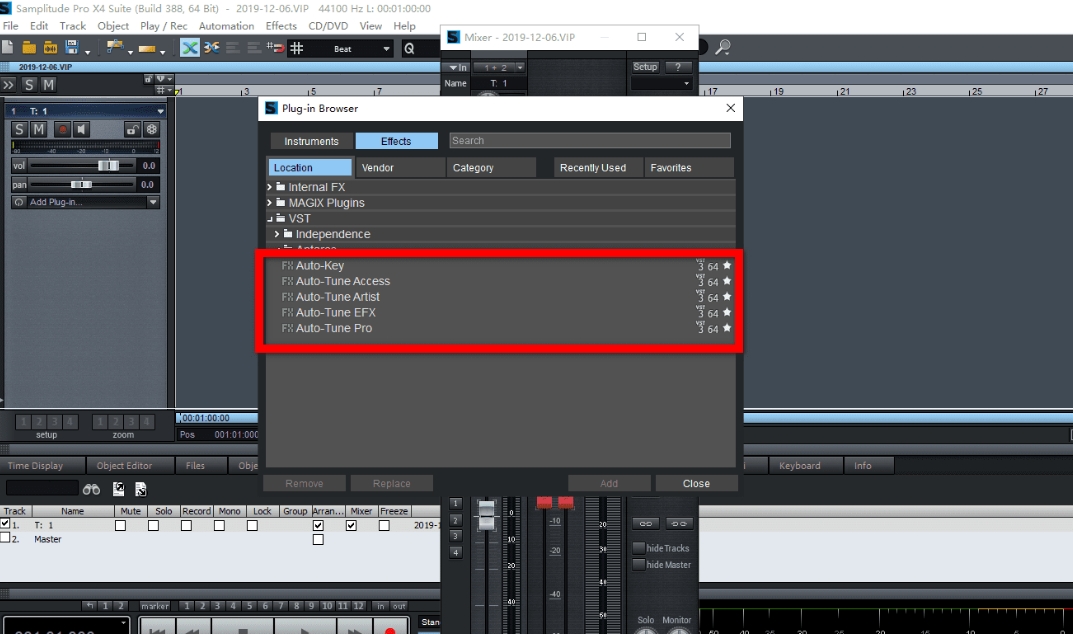Image resolution: width=1073 pixels, height=634 pixels.
Task: Click the Mixer channel fader handle
Action: click(x=486, y=514)
